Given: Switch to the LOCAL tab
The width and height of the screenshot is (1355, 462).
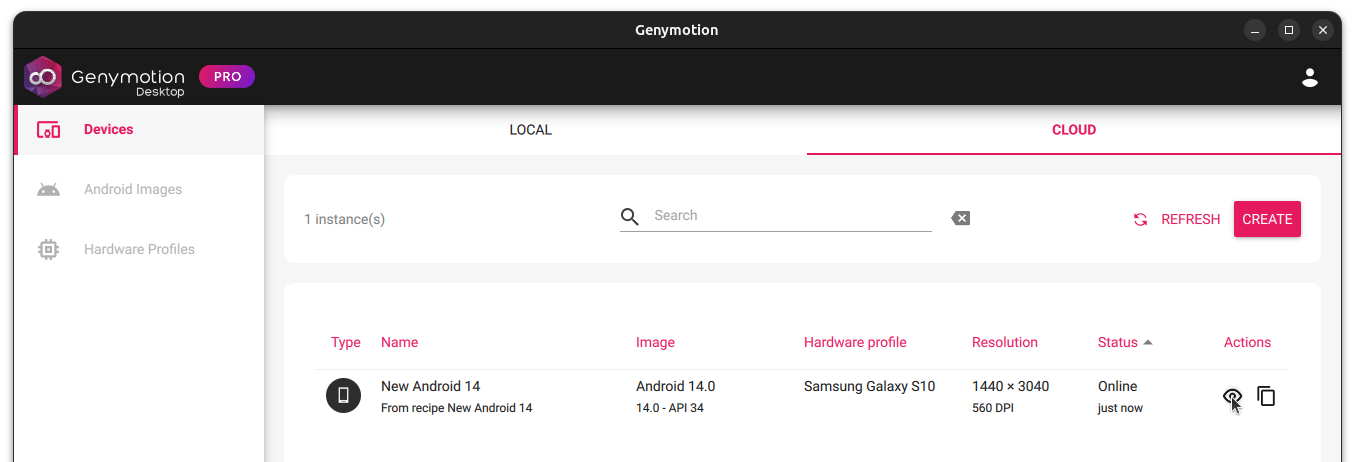Looking at the screenshot, I should click(x=530, y=130).
